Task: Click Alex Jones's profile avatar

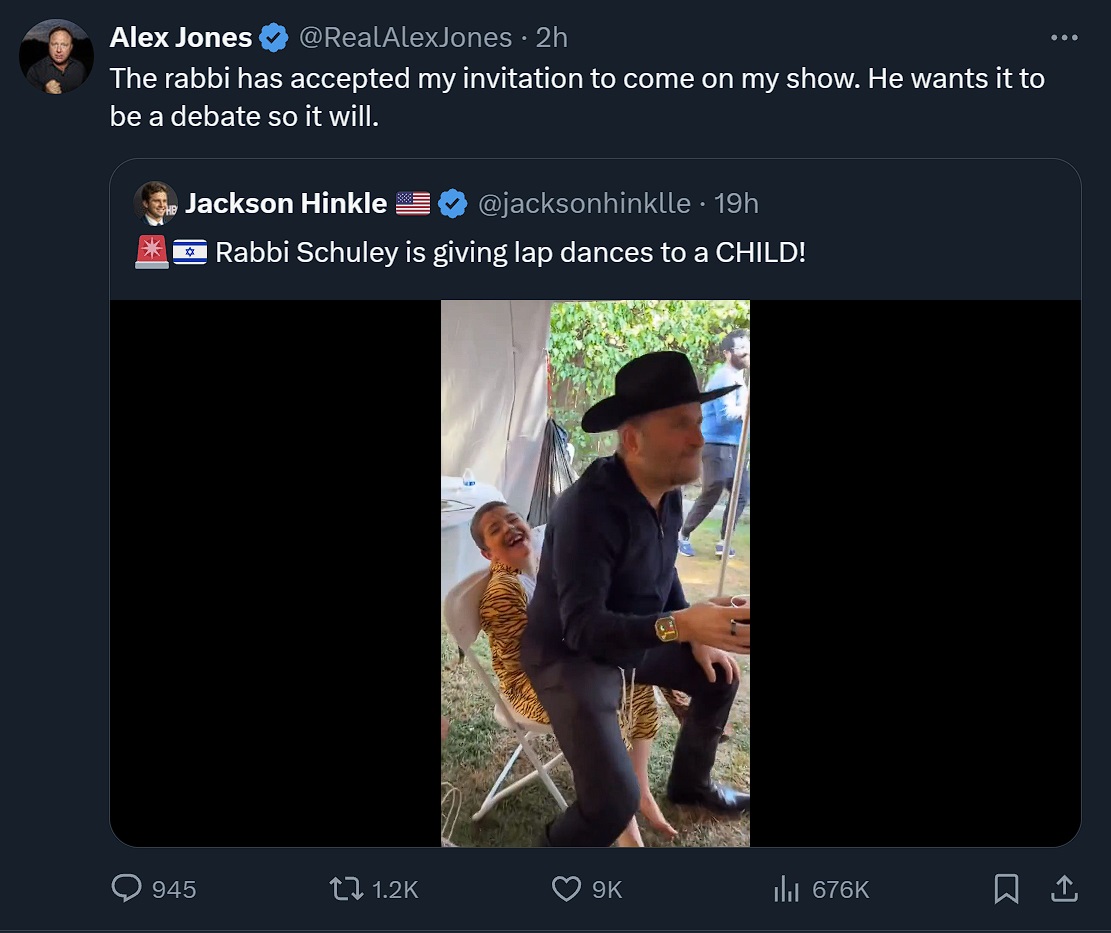Action: (56, 56)
